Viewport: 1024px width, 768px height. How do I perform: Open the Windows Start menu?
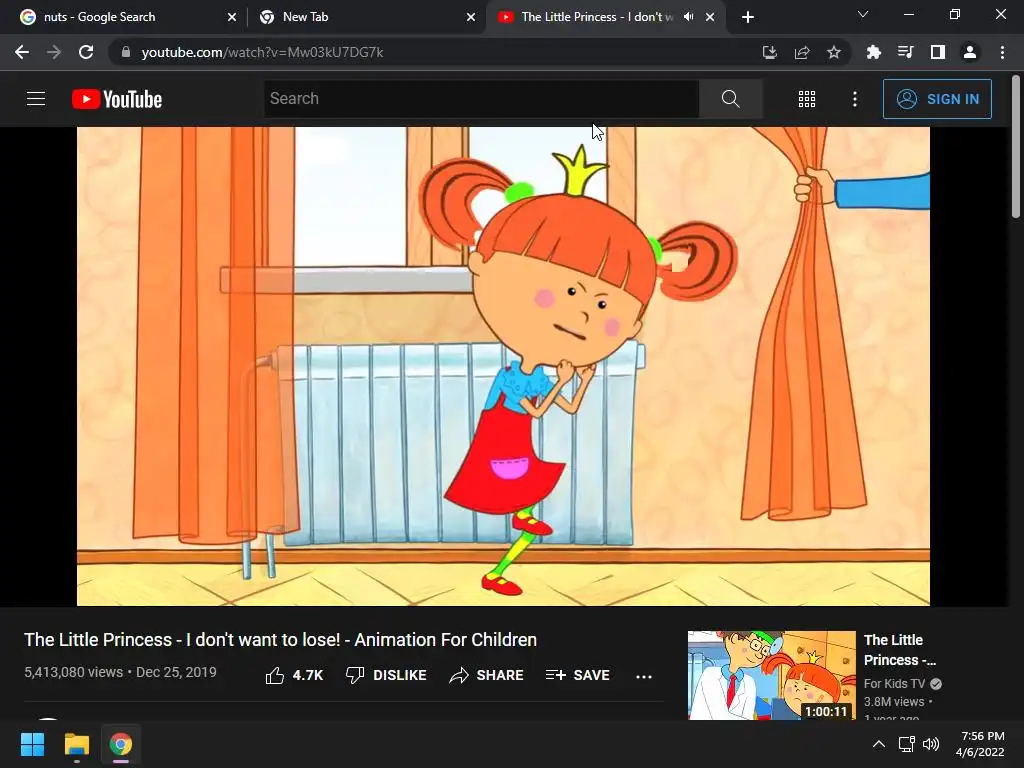(x=32, y=744)
